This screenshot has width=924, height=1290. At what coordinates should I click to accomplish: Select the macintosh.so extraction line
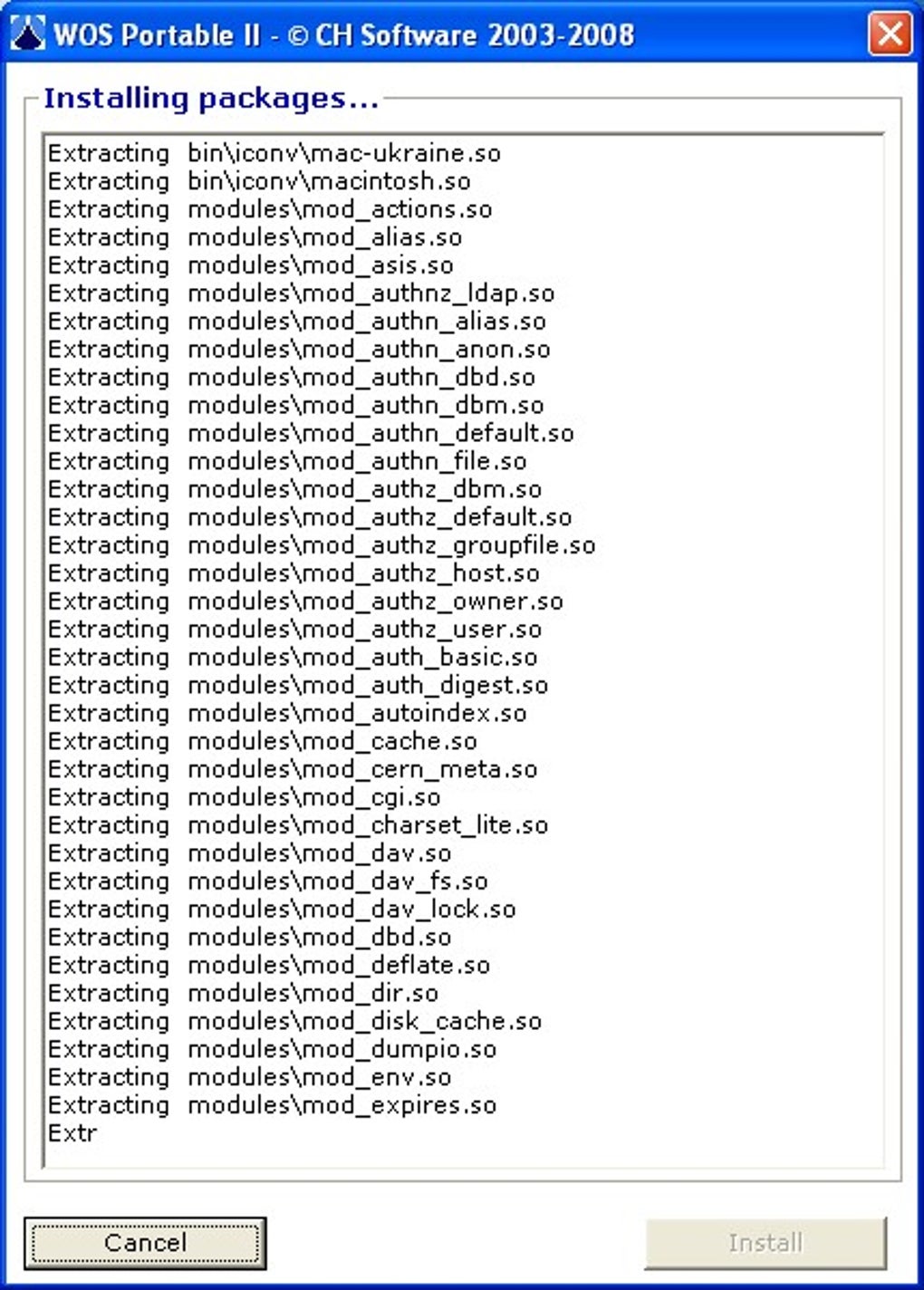point(259,181)
